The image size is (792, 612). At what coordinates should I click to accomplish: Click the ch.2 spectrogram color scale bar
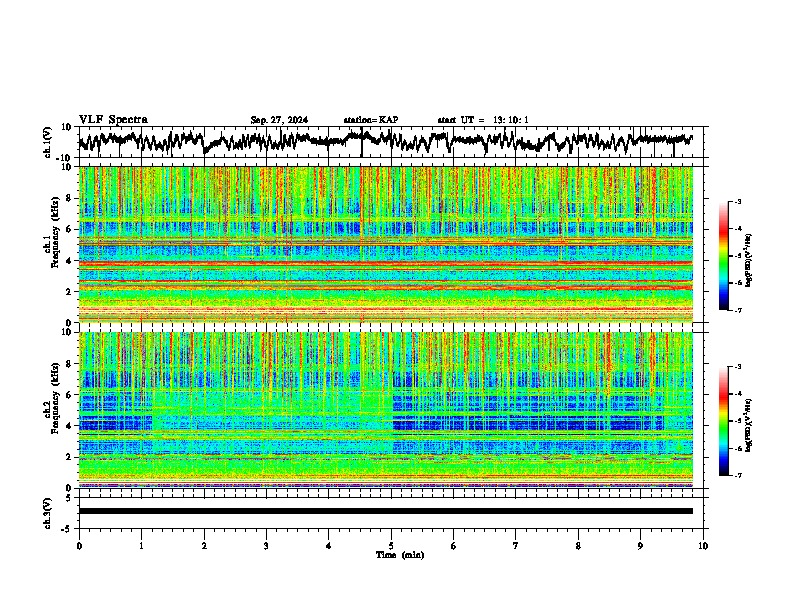(724, 421)
